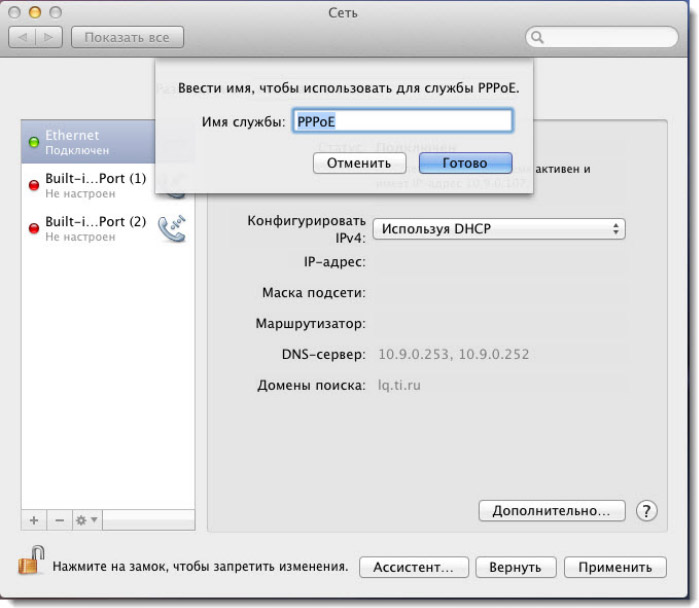Screen dimensions: 699x608
Task: Go forward with the right arrow button
Action: (49, 37)
